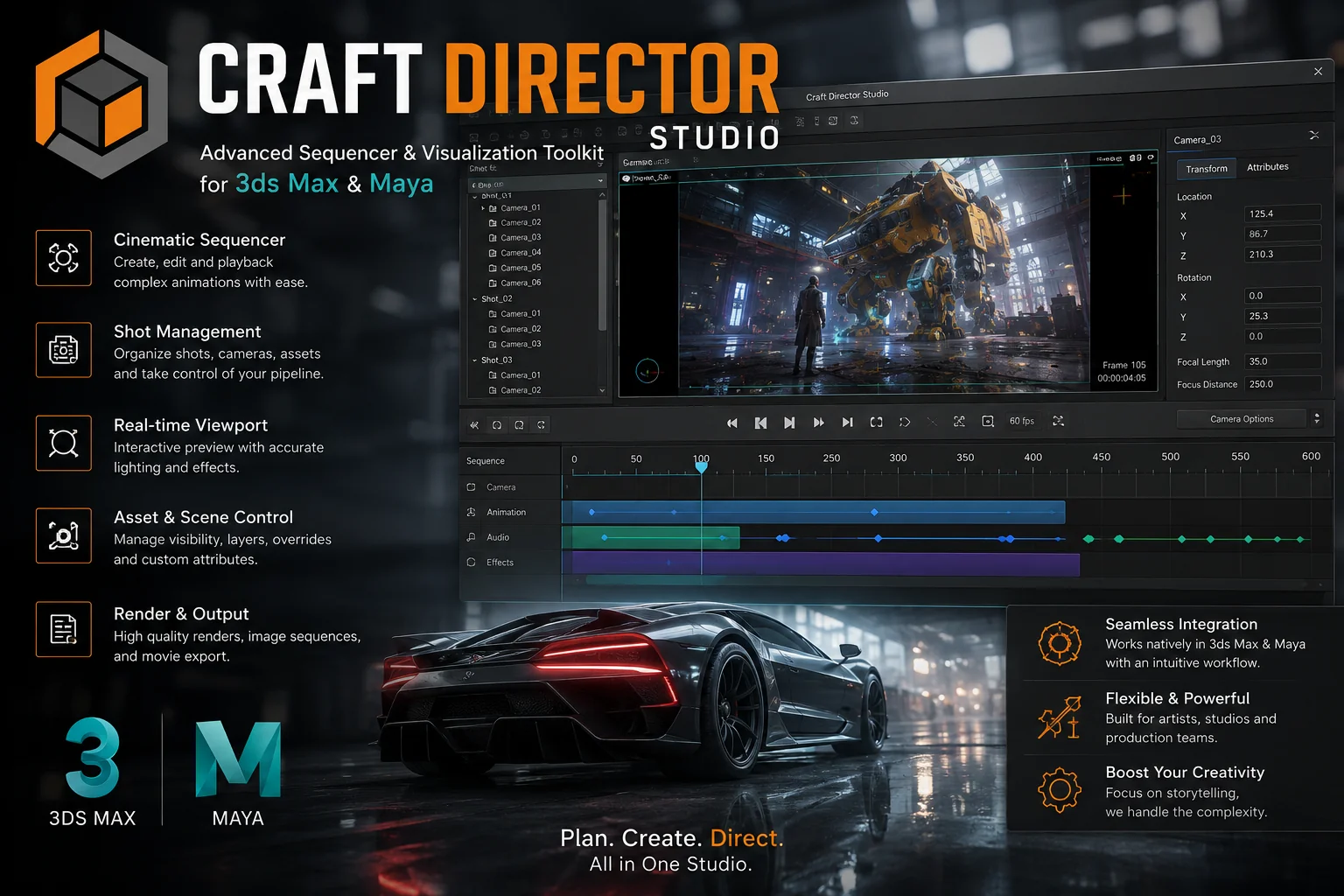Image resolution: width=1344 pixels, height=896 pixels.
Task: Select Camera_06 in the shot tree
Action: coord(521,283)
